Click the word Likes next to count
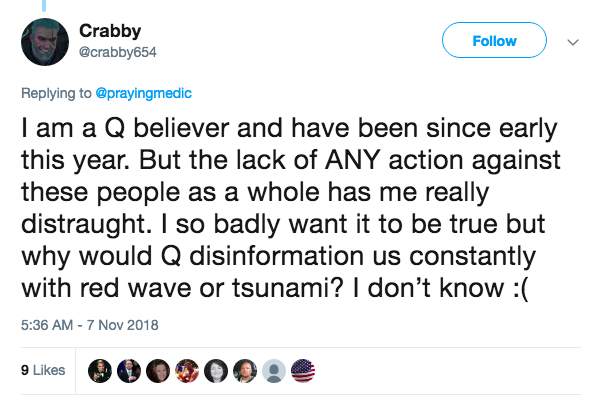This screenshot has width=610, height=397. tap(49, 370)
